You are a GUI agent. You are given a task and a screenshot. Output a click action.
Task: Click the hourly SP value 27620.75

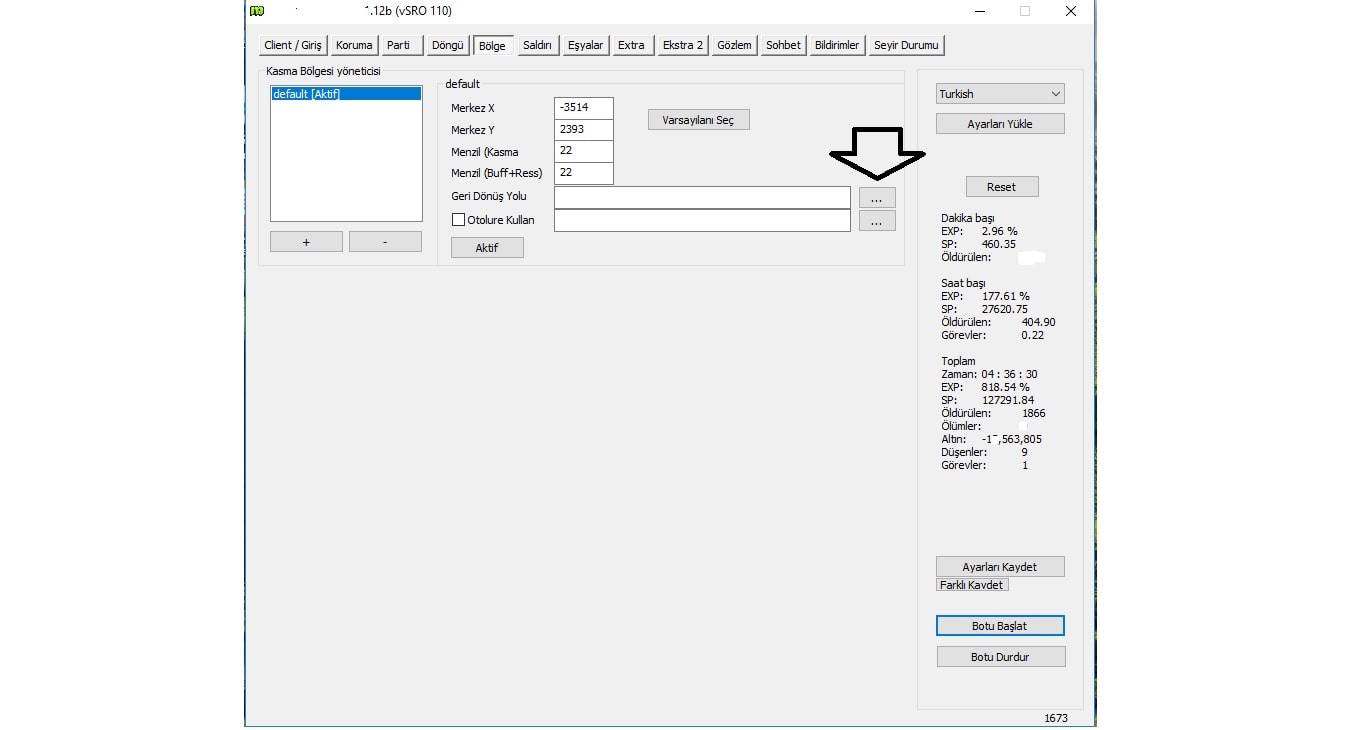point(1005,310)
